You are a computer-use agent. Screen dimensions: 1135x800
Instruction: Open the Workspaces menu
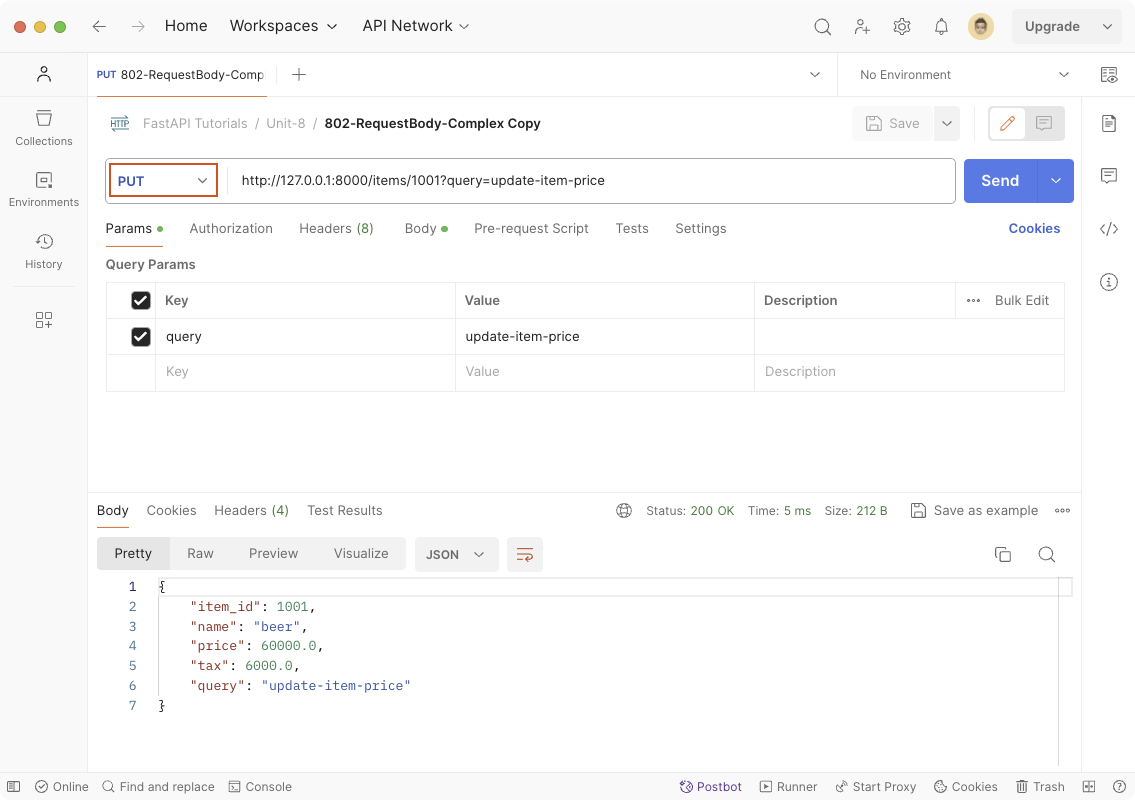coord(284,26)
